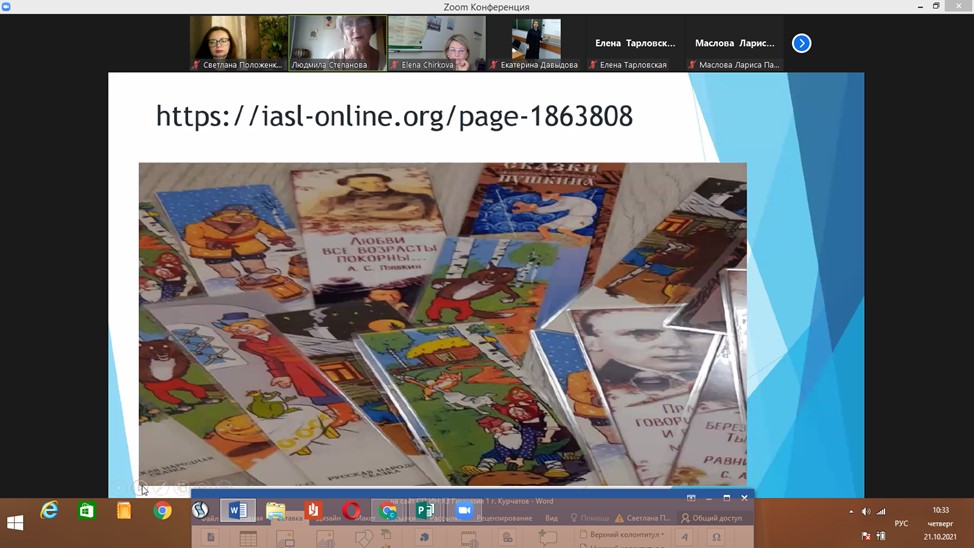Select Екатерина Давыдова video thumbnail
Image resolution: width=974 pixels, height=548 pixels.
[x=536, y=43]
